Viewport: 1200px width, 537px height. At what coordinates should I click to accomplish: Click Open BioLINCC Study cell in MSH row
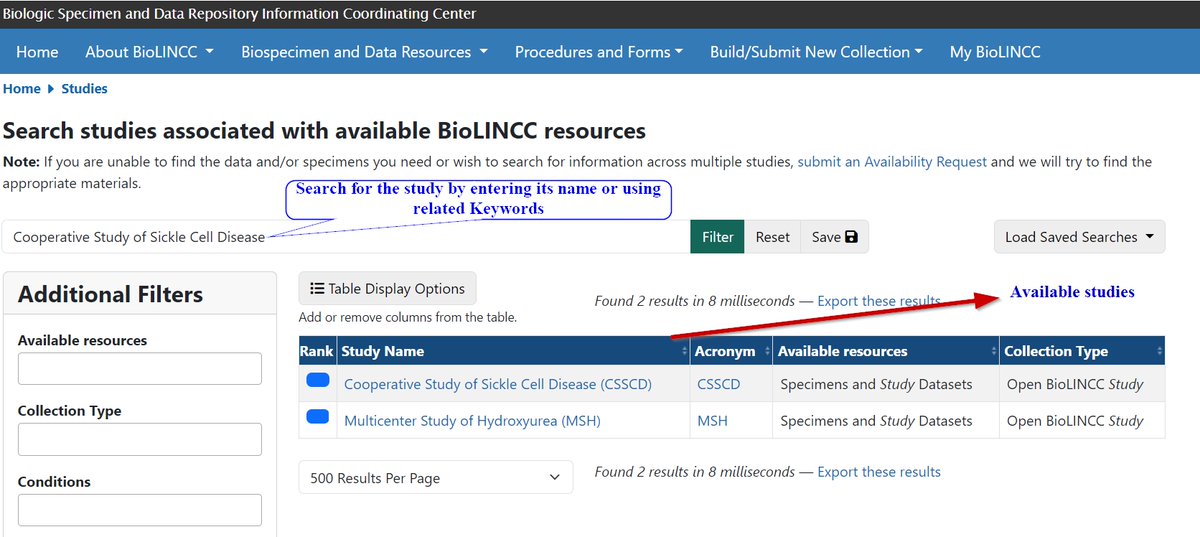click(1082, 421)
